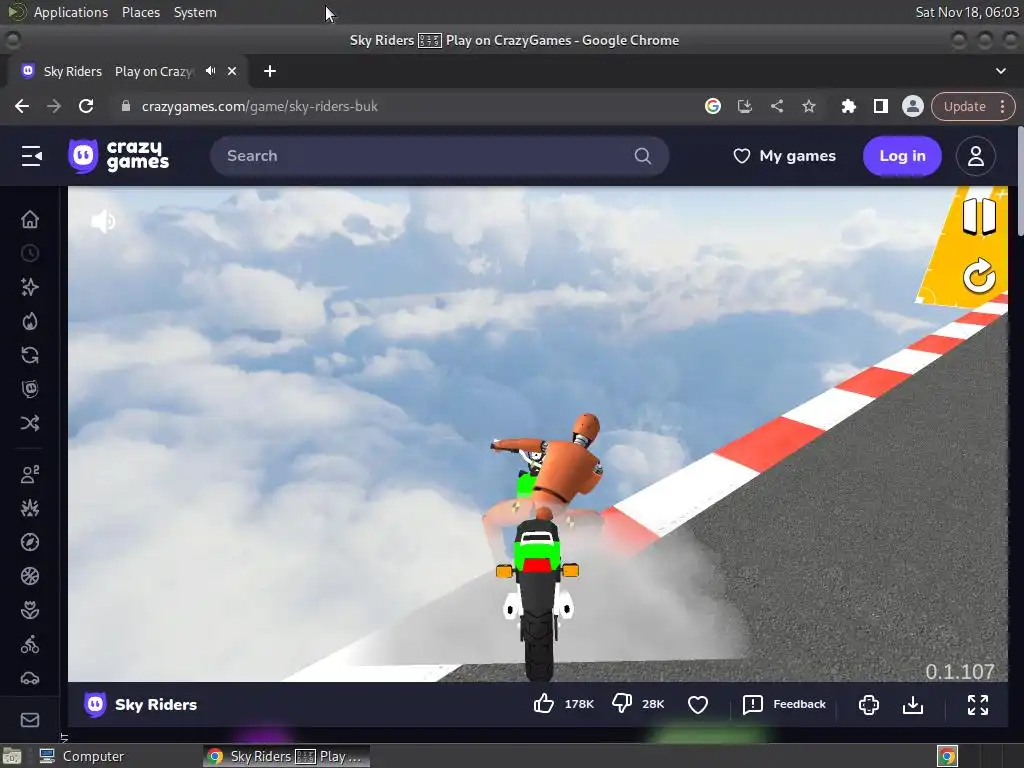Screen dimensions: 1024x768
Task: Open the CrazyGames sidebar menu toggle
Action: pyautogui.click(x=31, y=156)
